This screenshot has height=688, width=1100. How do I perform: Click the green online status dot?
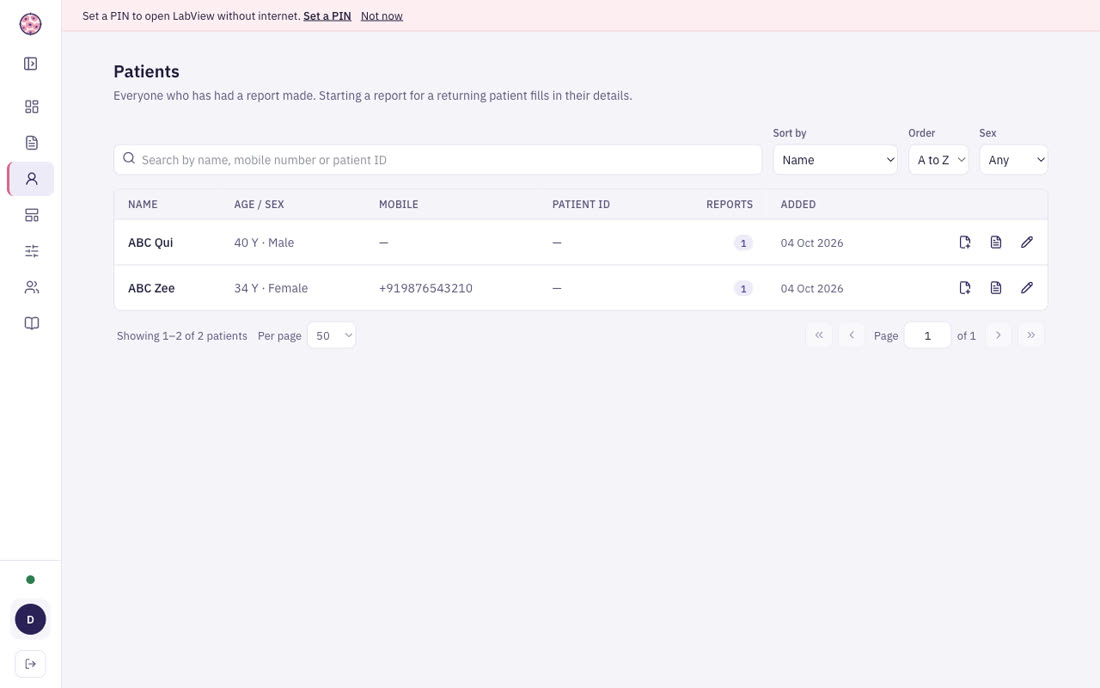30,579
